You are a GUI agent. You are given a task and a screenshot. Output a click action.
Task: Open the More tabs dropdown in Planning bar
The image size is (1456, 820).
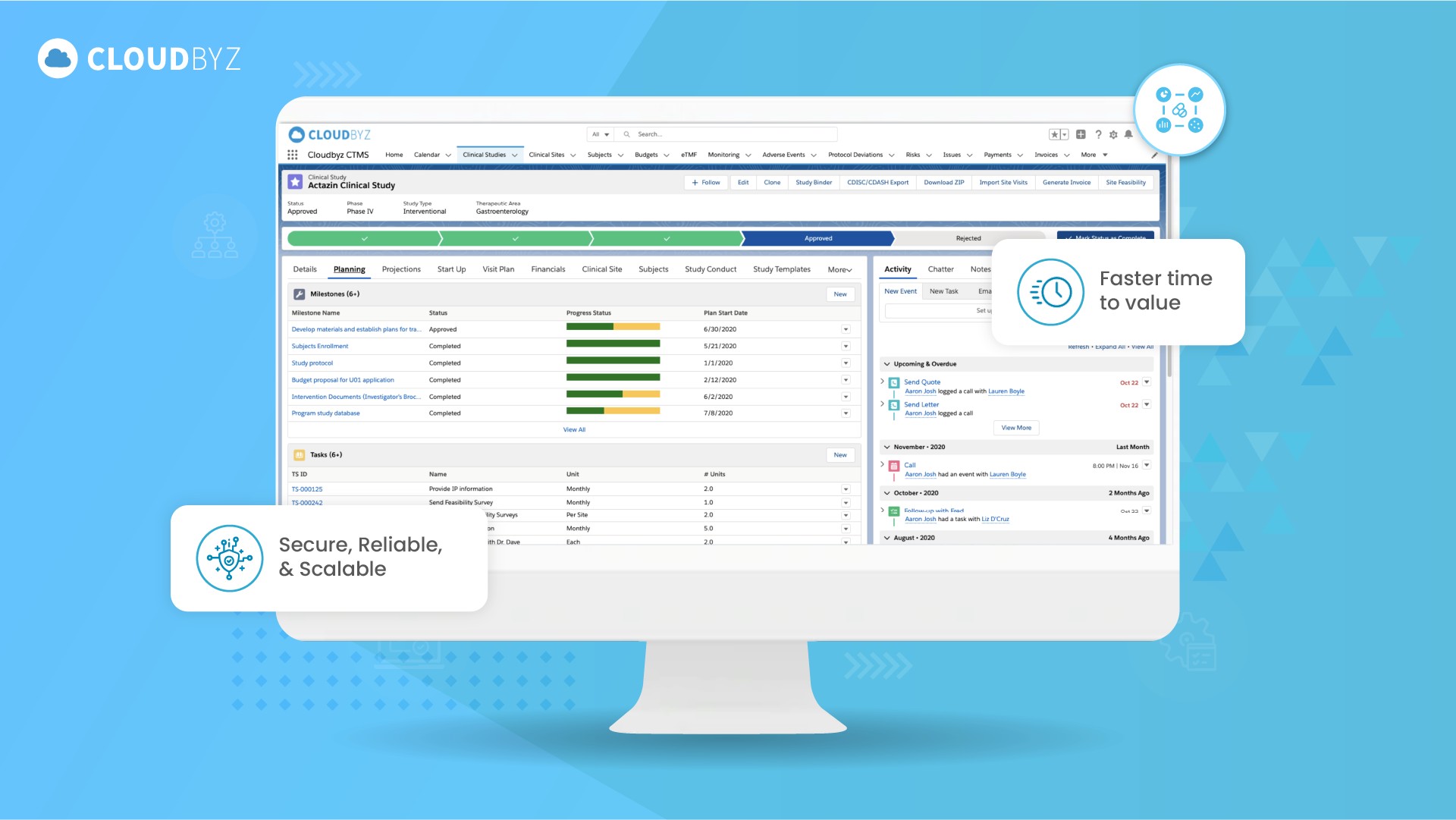pos(839,270)
